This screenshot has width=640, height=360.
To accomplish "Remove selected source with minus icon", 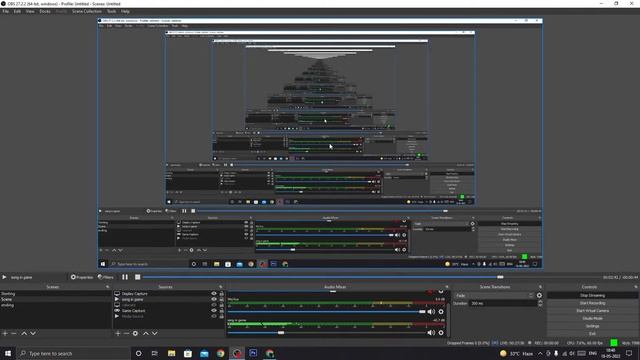I will point(126,333).
